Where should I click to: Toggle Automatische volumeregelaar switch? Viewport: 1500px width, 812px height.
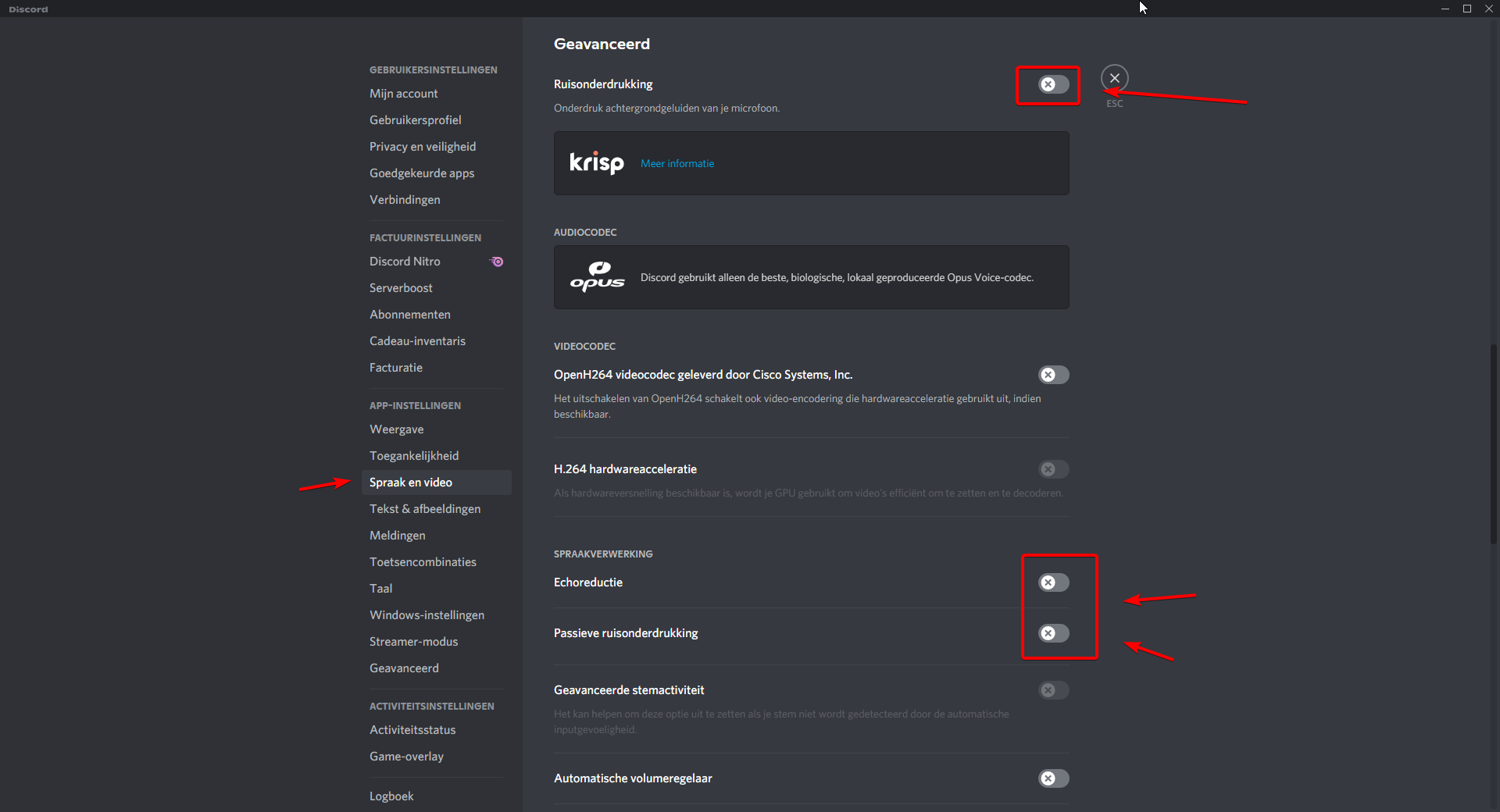(1053, 778)
